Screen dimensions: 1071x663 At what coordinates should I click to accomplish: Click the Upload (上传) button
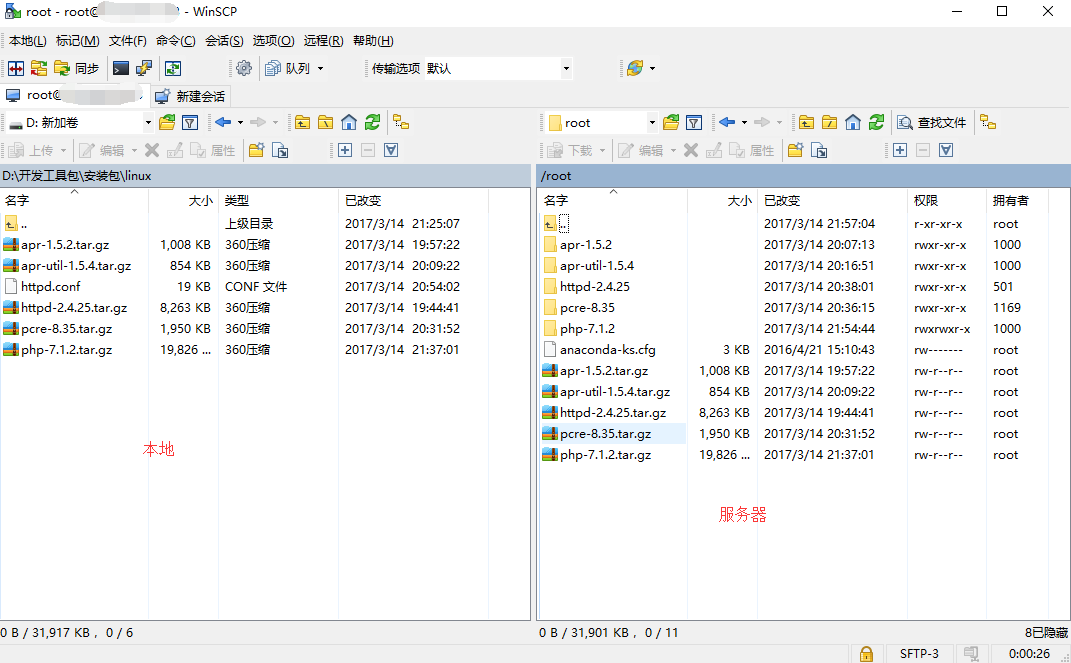click(x=31, y=150)
